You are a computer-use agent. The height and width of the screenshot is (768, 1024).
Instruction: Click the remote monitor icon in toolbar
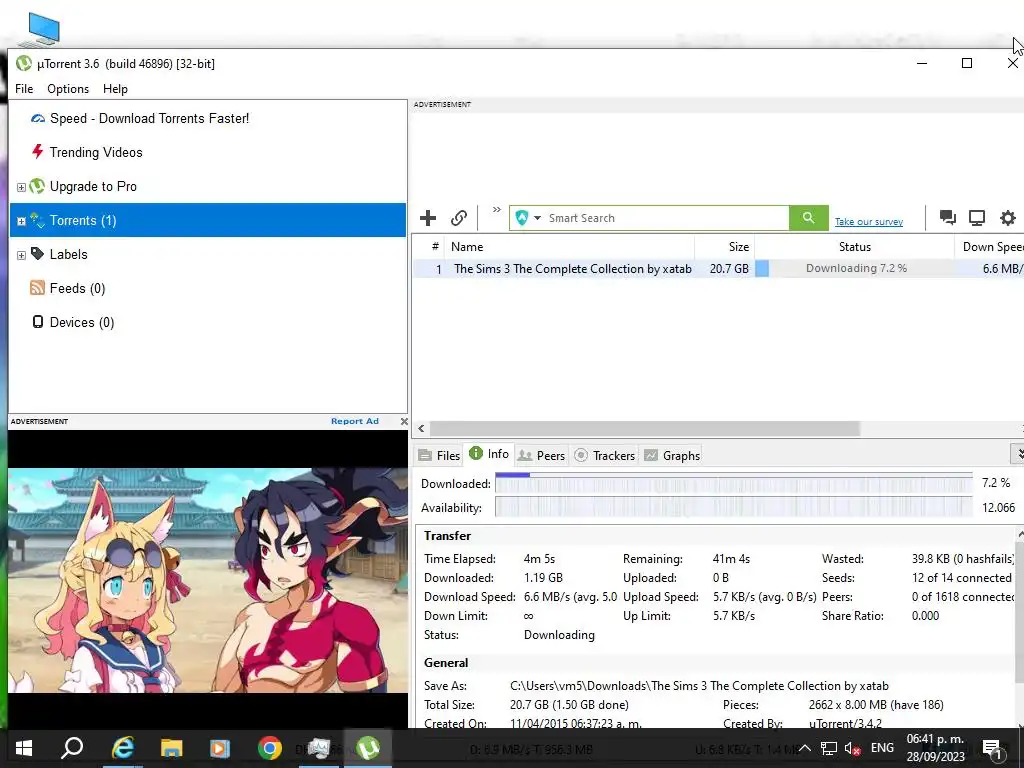977,217
